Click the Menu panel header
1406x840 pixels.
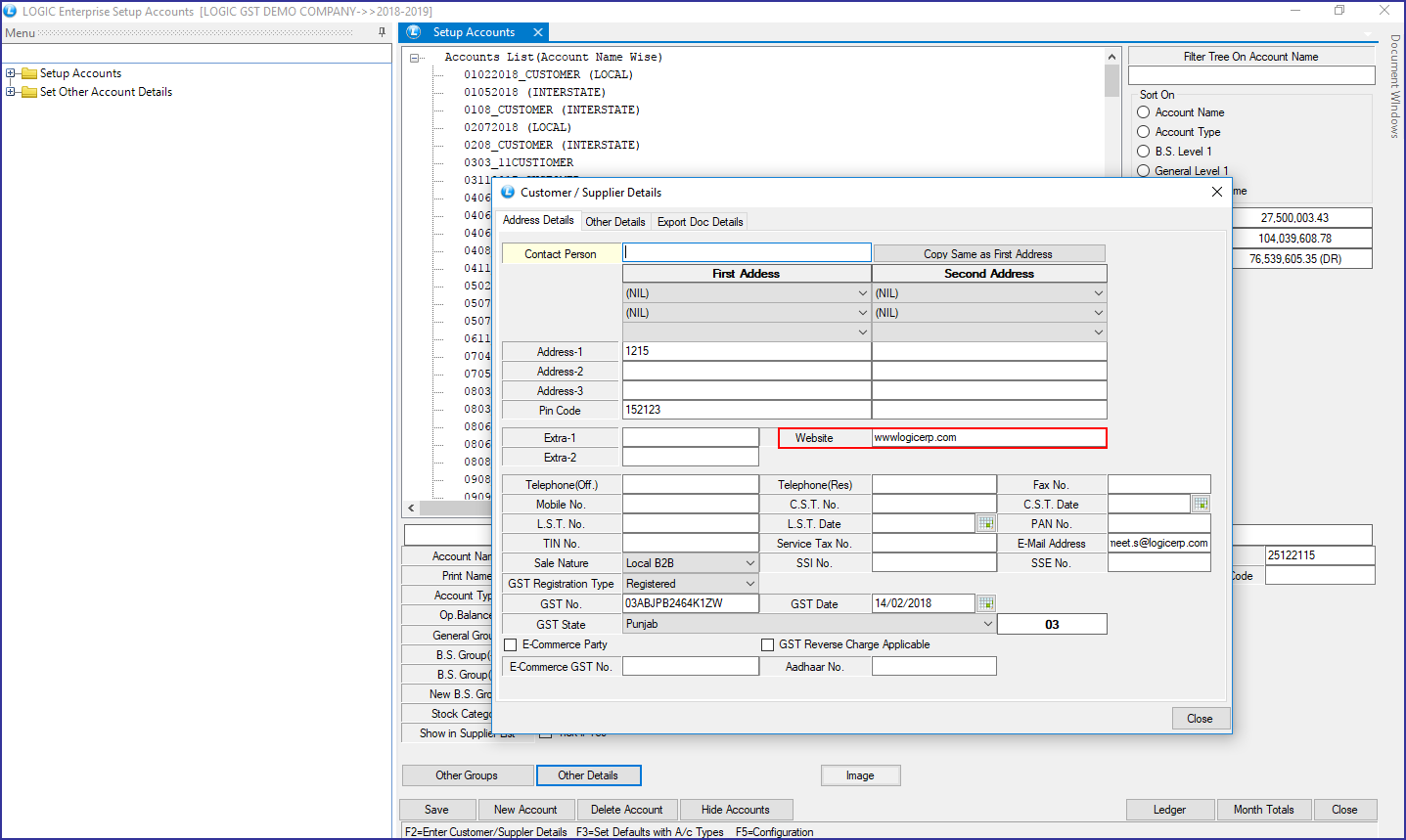(196, 33)
